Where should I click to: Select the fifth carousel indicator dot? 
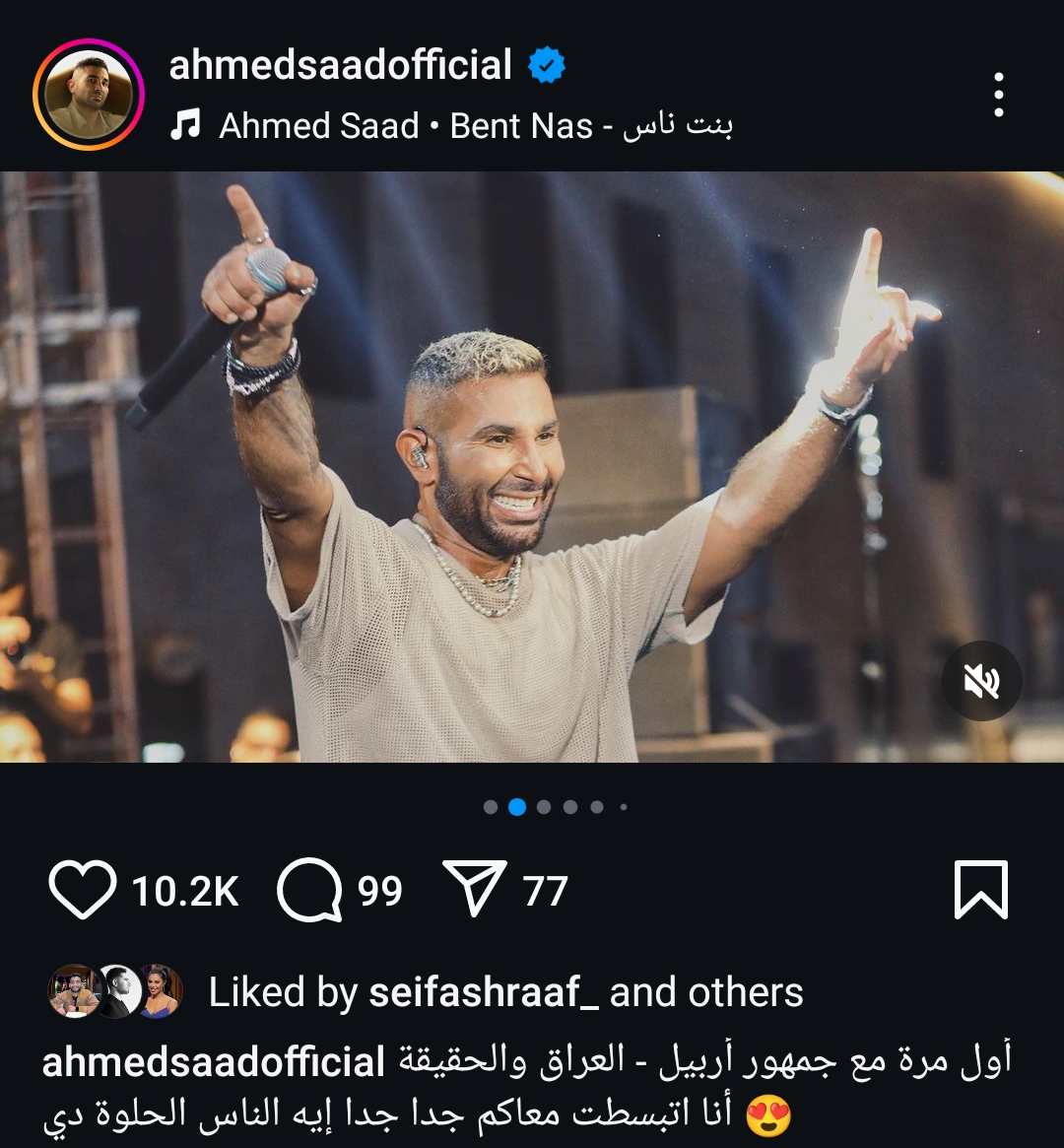coord(597,807)
